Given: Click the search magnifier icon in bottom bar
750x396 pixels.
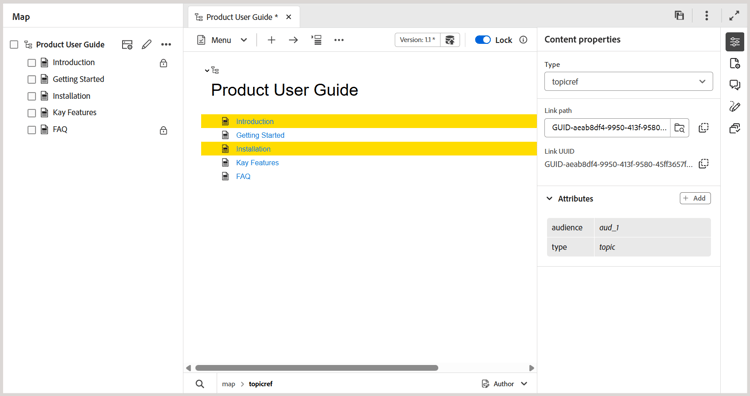Looking at the screenshot, I should [x=200, y=384].
